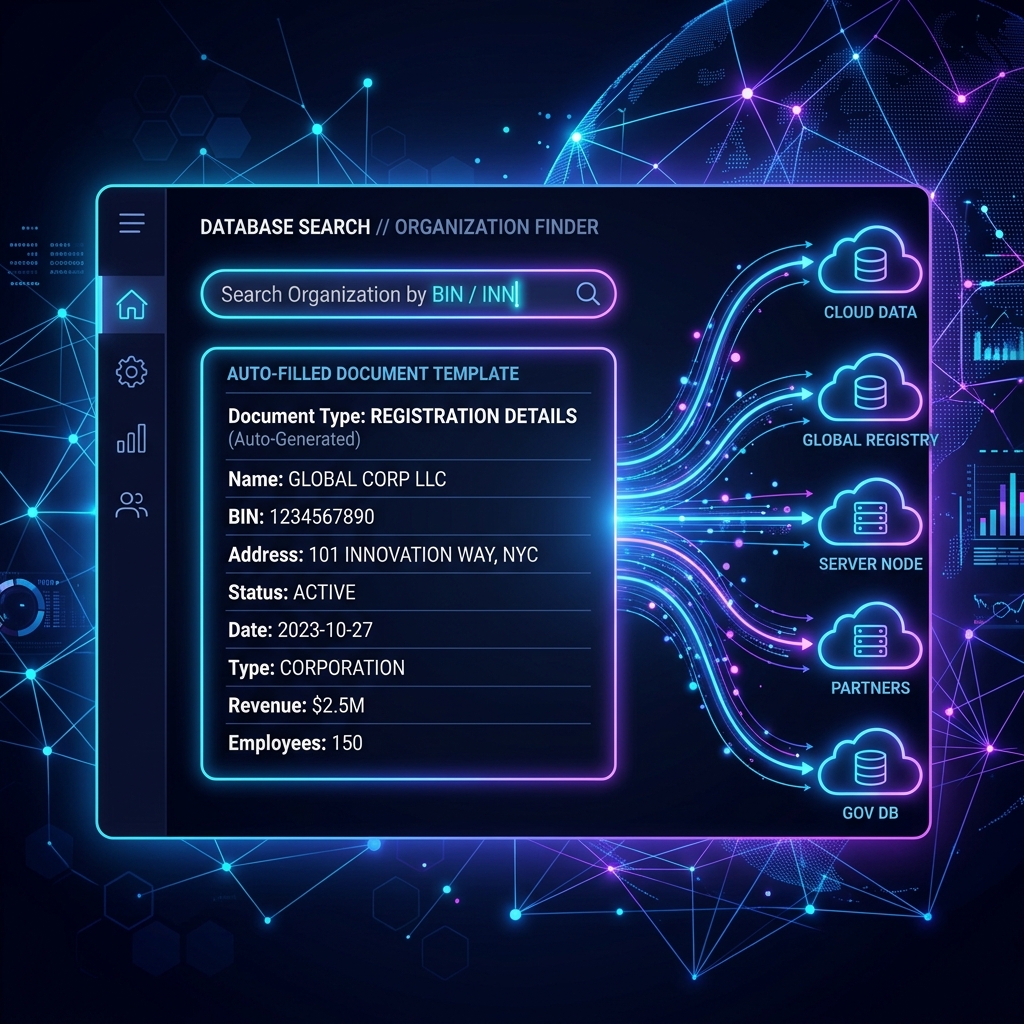Click the PARTNERS label
Image resolution: width=1024 pixels, height=1024 pixels.
(x=870, y=688)
